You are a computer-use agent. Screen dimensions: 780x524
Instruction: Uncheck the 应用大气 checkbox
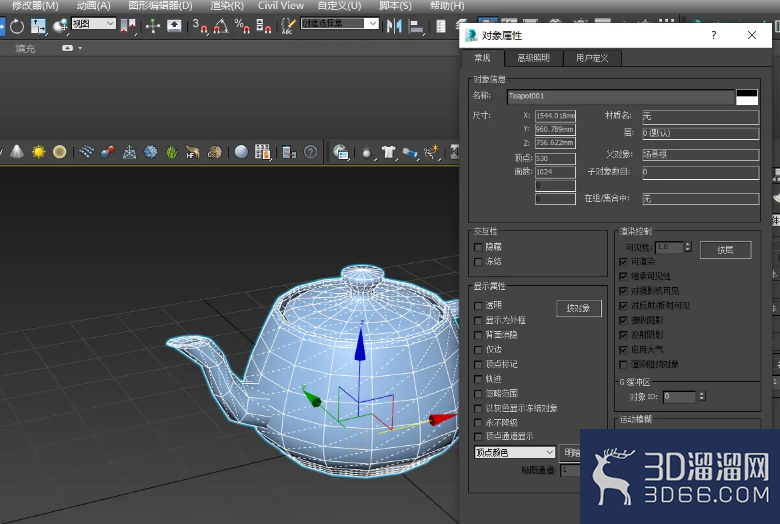(623, 350)
